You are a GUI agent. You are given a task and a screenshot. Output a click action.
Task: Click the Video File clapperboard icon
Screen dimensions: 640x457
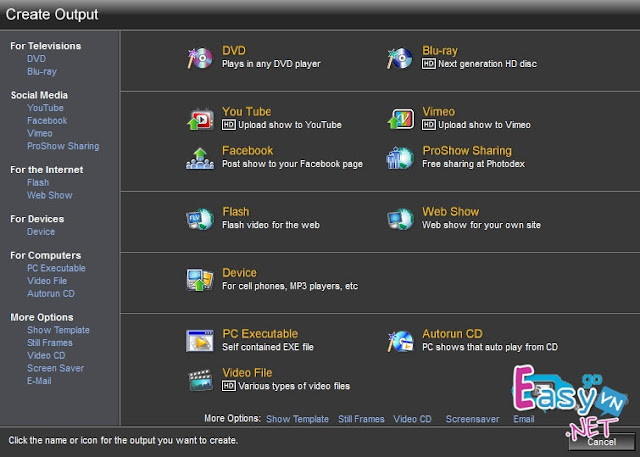pyautogui.click(x=200, y=380)
